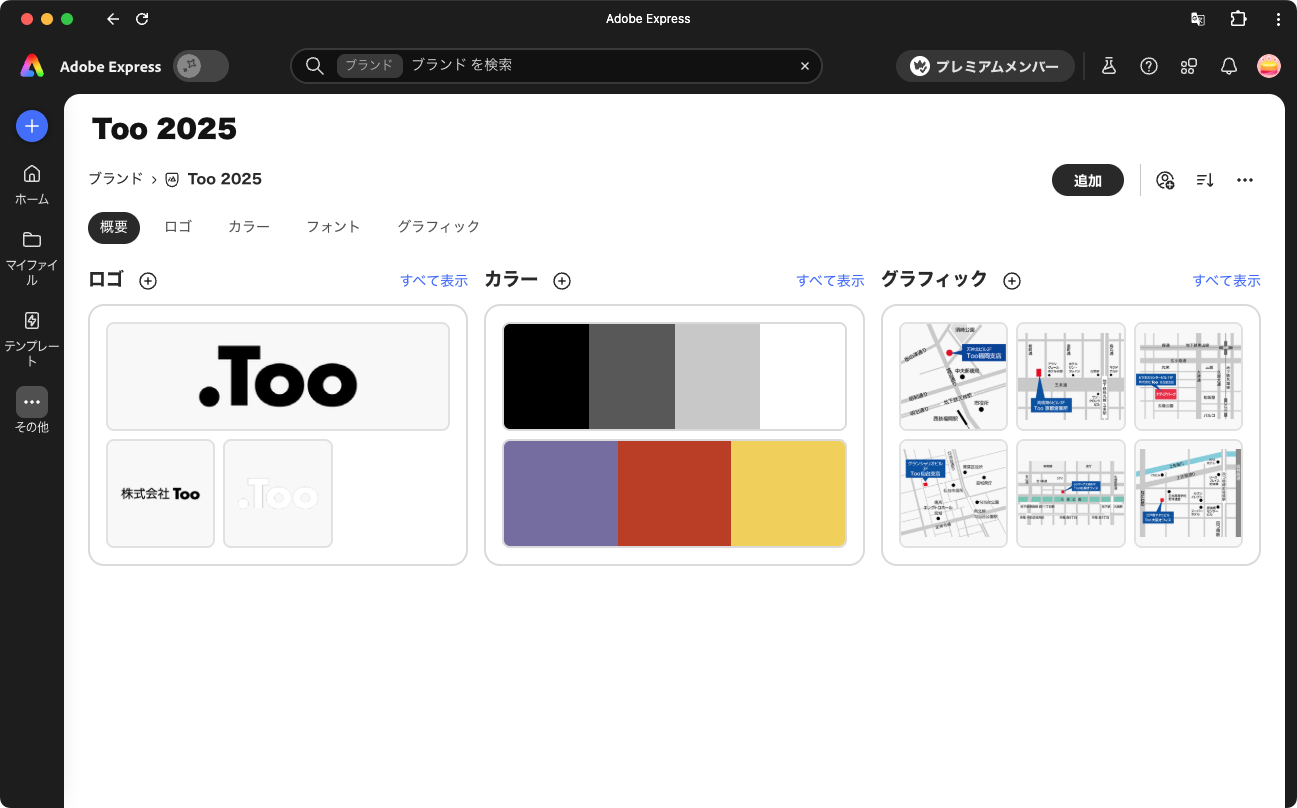This screenshot has height=808, width=1297.
Task: Click the invite people icon
Action: pos(1165,180)
